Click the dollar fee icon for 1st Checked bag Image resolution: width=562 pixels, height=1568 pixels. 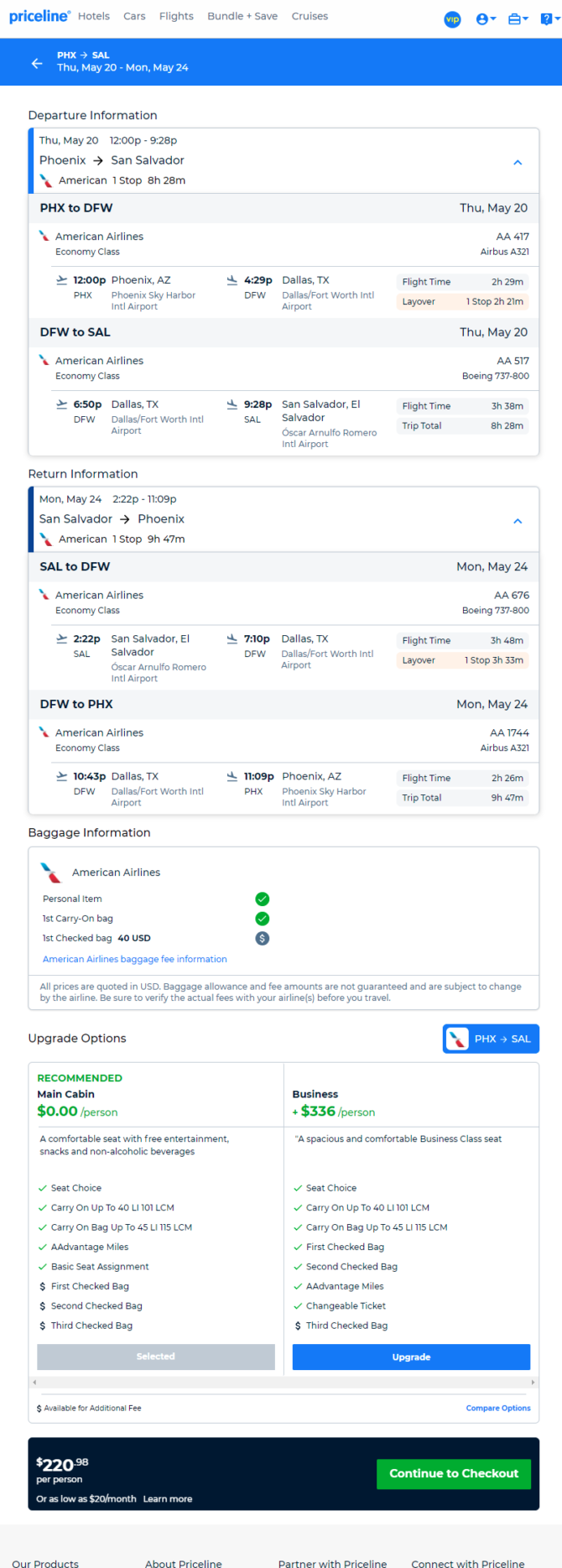pyautogui.click(x=263, y=939)
